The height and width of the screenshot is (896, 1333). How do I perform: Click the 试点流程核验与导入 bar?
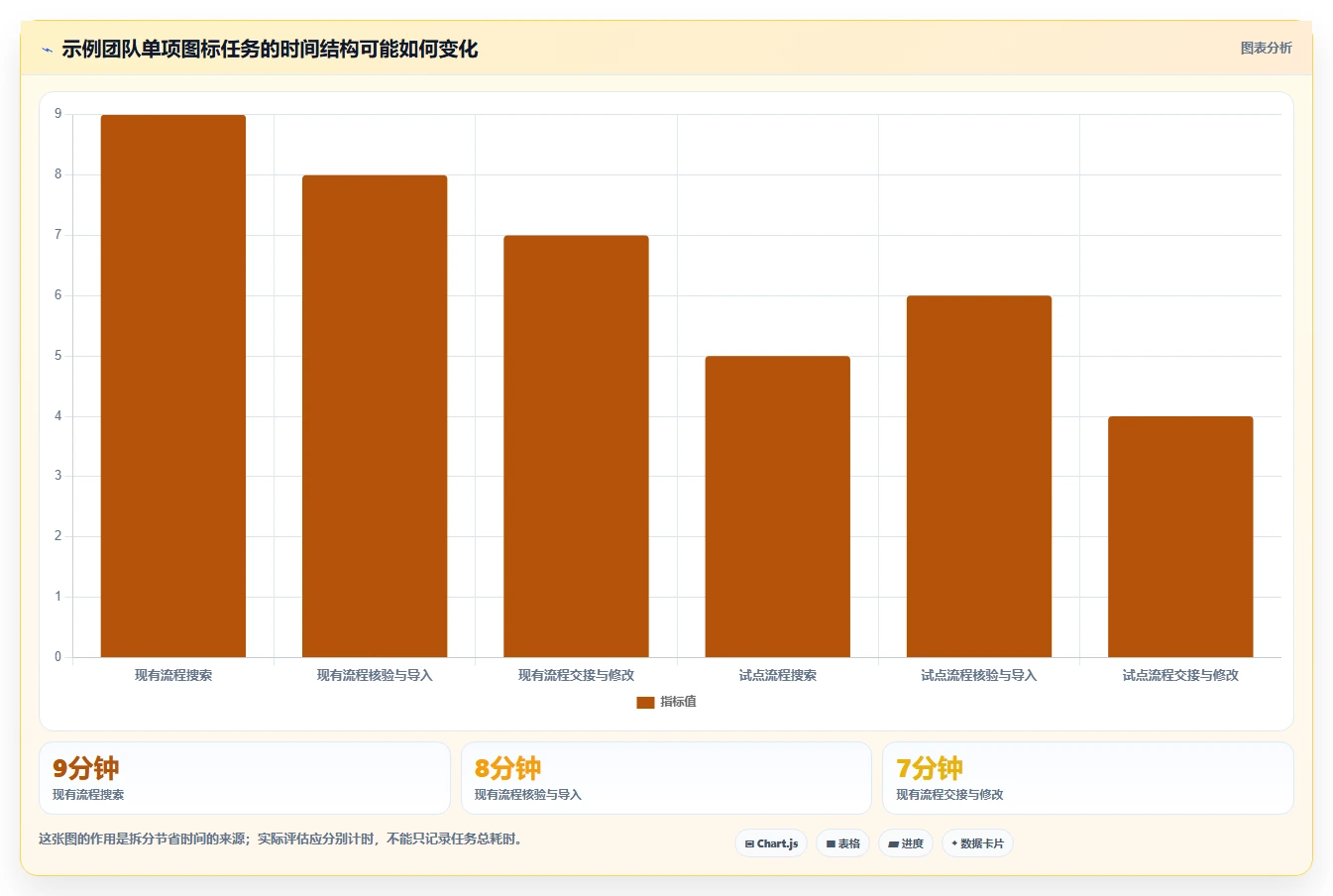(x=979, y=477)
